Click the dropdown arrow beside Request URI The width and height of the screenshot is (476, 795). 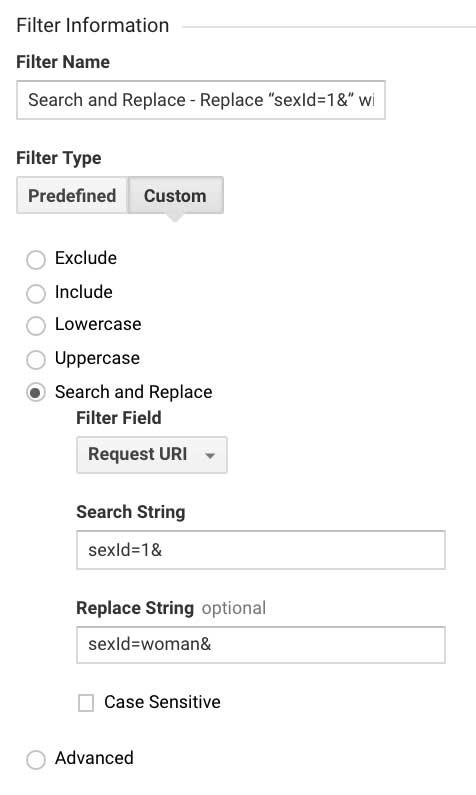(210, 455)
